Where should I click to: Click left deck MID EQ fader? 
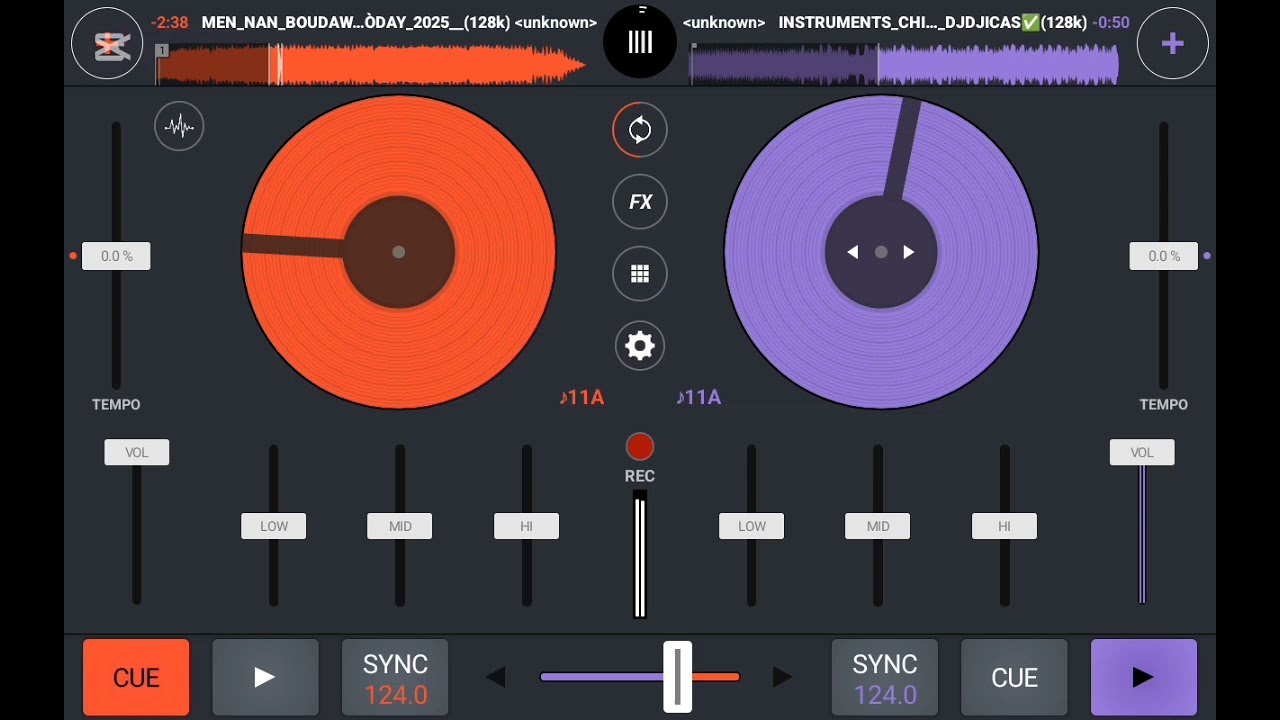tap(400, 526)
